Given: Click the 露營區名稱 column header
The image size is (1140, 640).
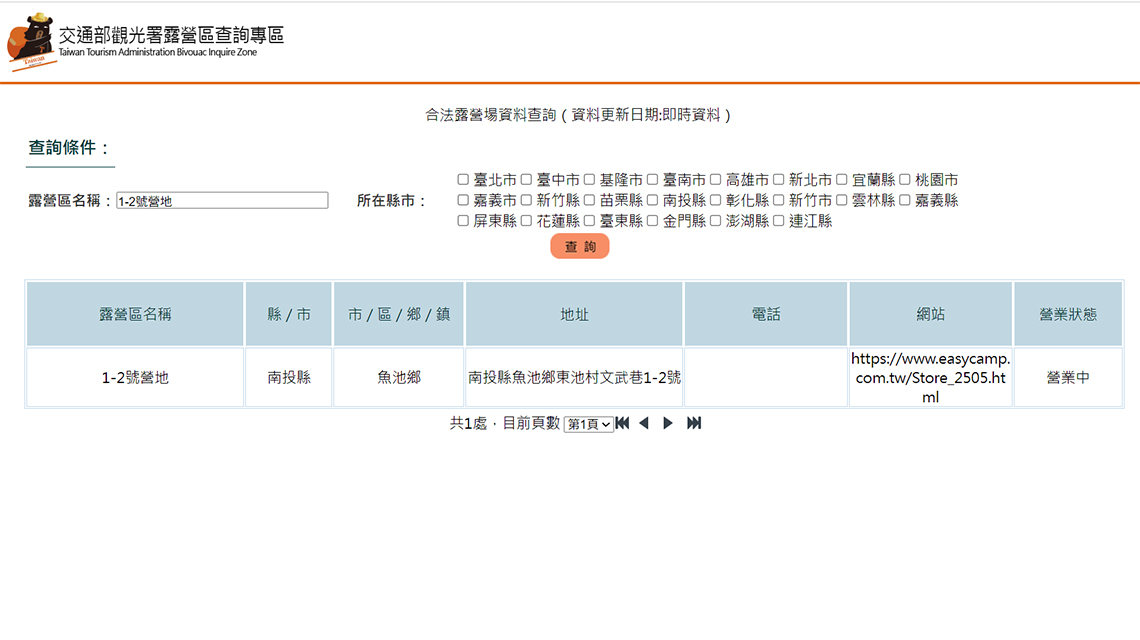Looking at the screenshot, I should [135, 314].
